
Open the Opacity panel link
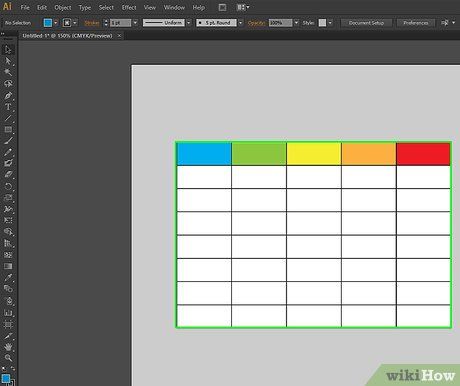[x=257, y=23]
